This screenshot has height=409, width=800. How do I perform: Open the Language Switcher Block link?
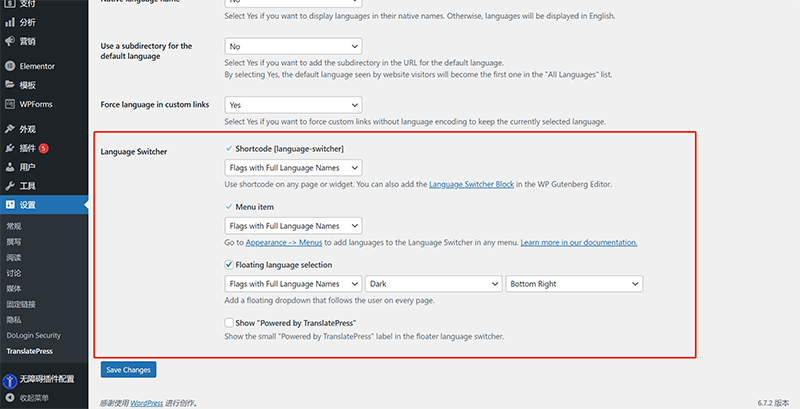click(471, 185)
